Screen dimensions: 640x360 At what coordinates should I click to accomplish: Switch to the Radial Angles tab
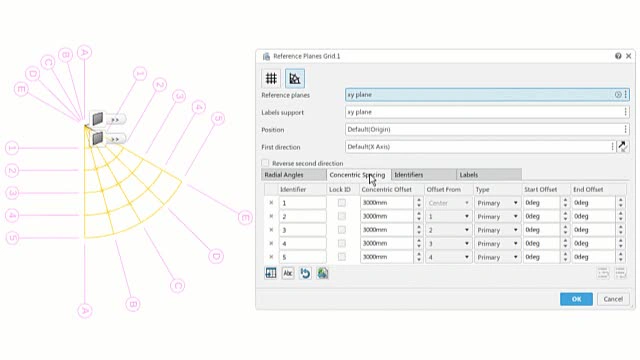(293, 175)
